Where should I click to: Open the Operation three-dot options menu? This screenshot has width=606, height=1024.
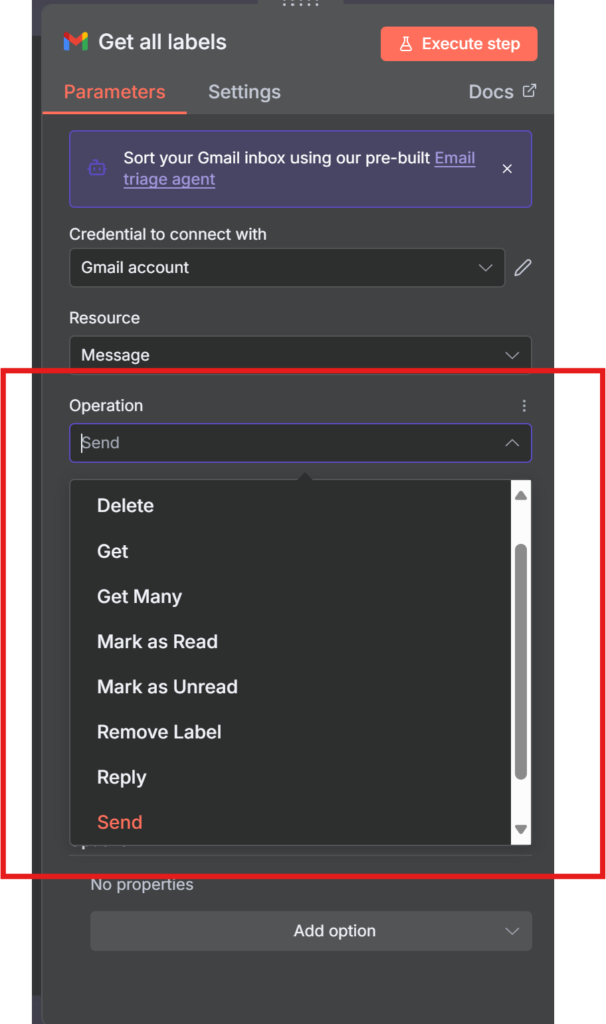click(x=524, y=406)
